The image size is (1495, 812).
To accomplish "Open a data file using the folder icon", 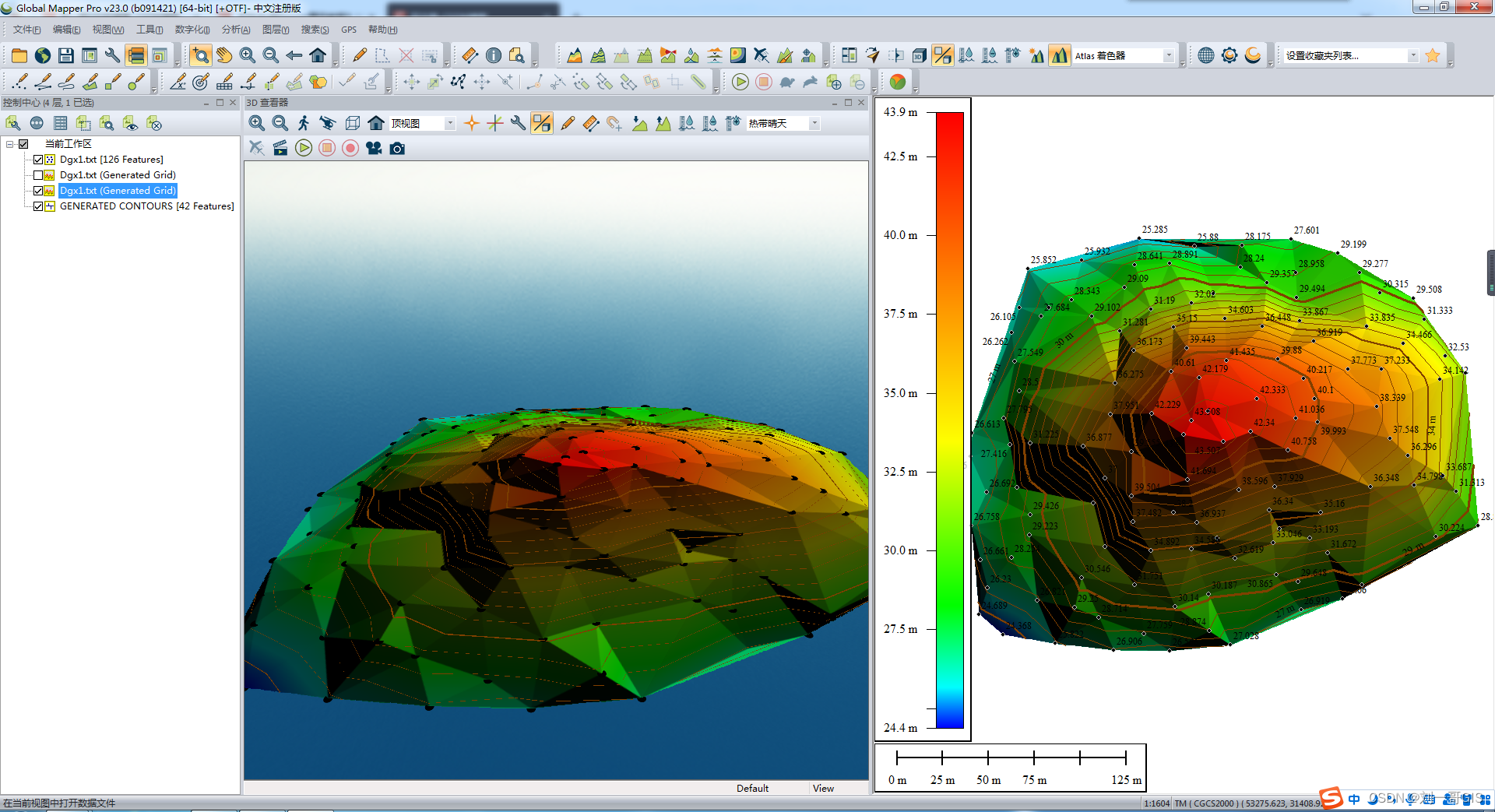I will pyautogui.click(x=19, y=55).
